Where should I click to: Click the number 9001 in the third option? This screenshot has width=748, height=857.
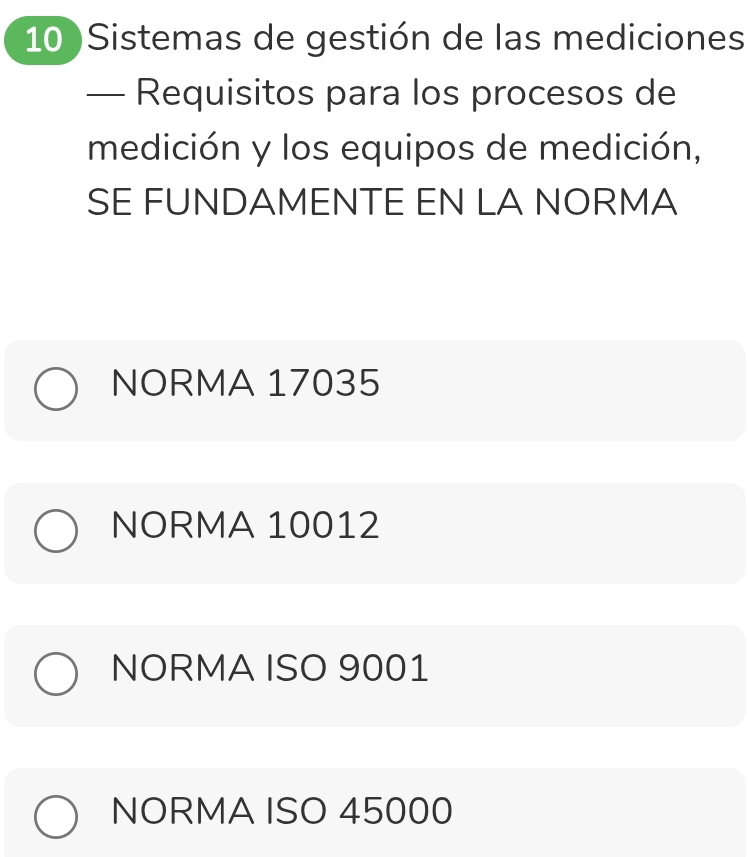(x=384, y=668)
